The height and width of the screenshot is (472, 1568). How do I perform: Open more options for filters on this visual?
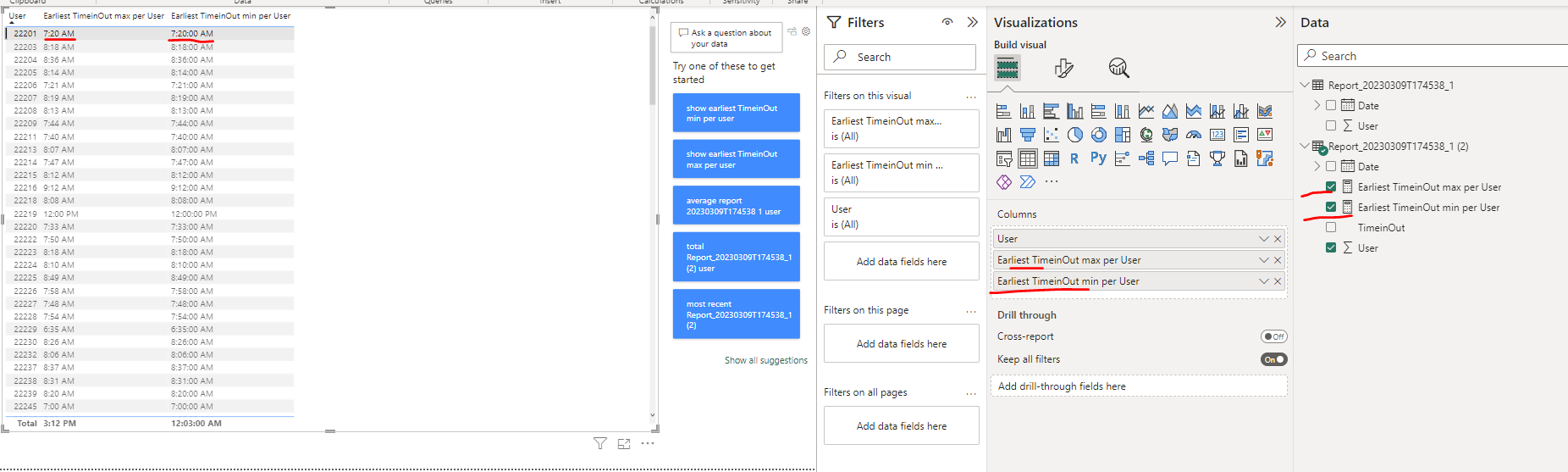point(971,97)
